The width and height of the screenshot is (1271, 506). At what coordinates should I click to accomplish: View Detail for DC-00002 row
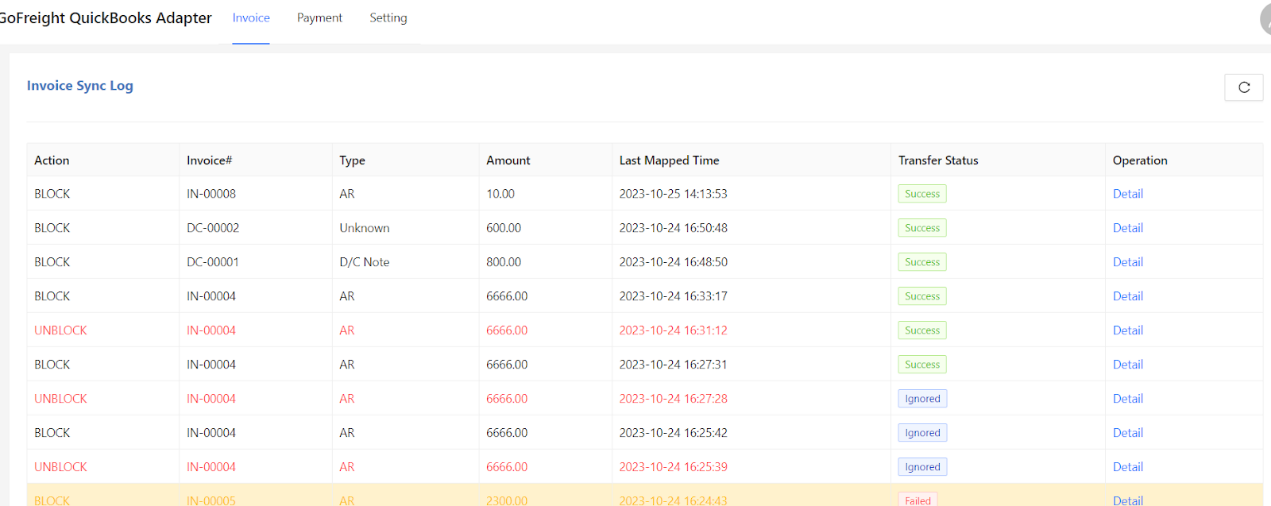point(1127,228)
